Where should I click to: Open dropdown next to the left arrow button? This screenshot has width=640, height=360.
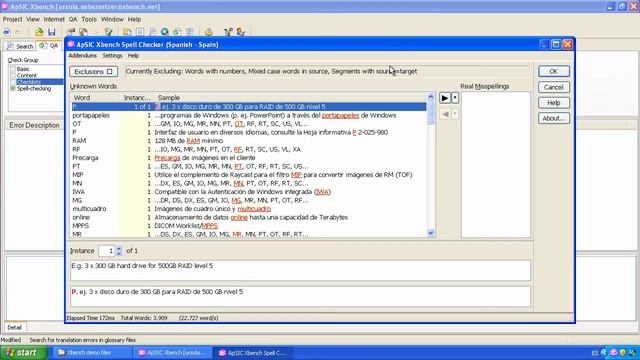pos(455,114)
